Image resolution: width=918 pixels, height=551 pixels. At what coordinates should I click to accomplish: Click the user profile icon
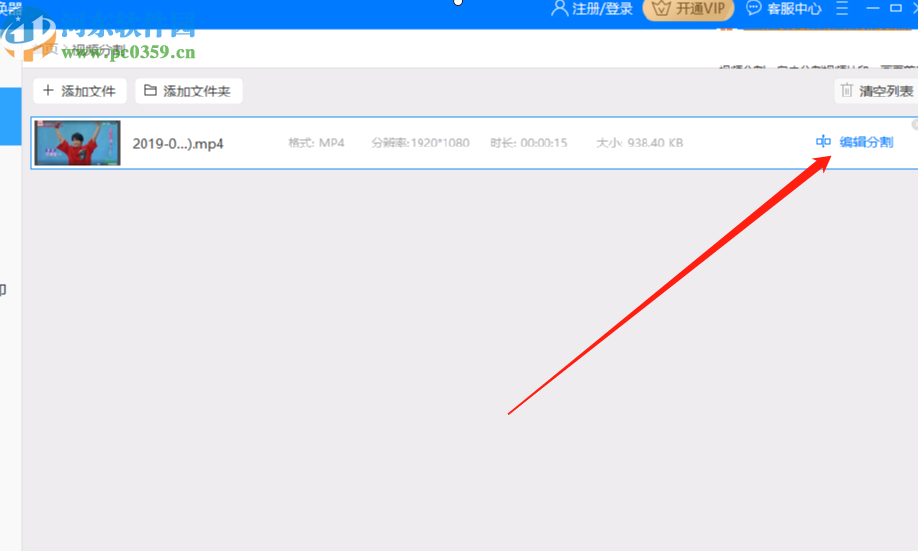(x=560, y=8)
